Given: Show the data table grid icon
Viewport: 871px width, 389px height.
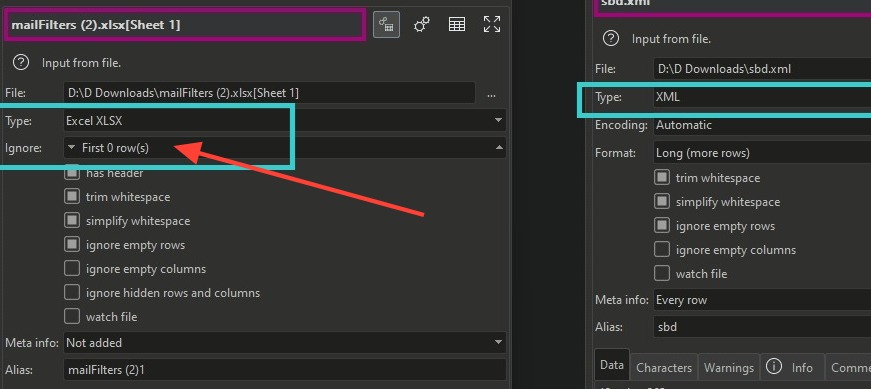Looking at the screenshot, I should pos(457,24).
